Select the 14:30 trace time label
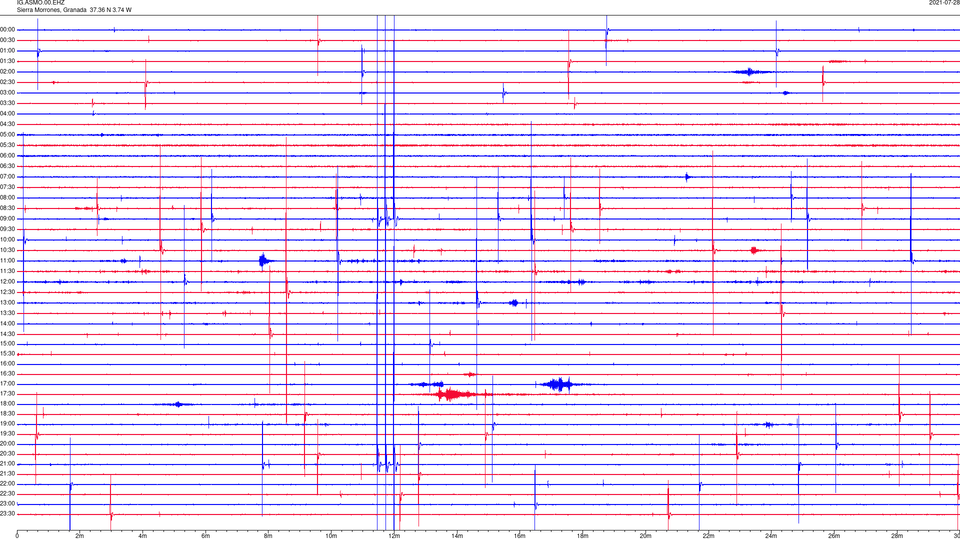The width and height of the screenshot is (960, 540). [8, 334]
